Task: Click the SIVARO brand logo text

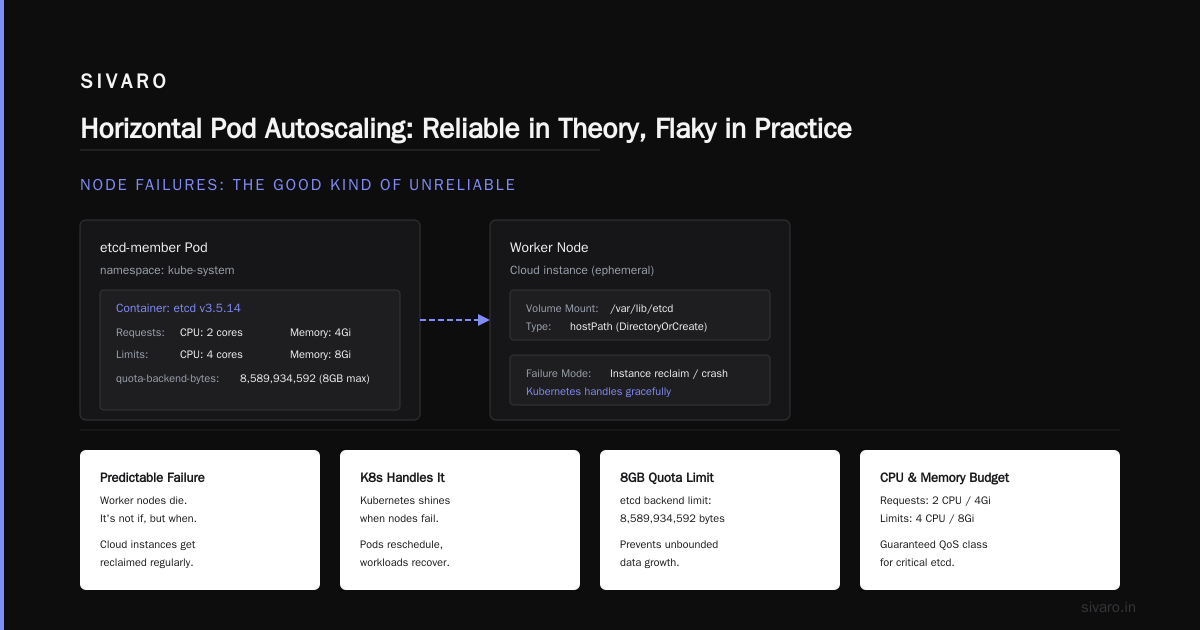Action: (x=124, y=82)
